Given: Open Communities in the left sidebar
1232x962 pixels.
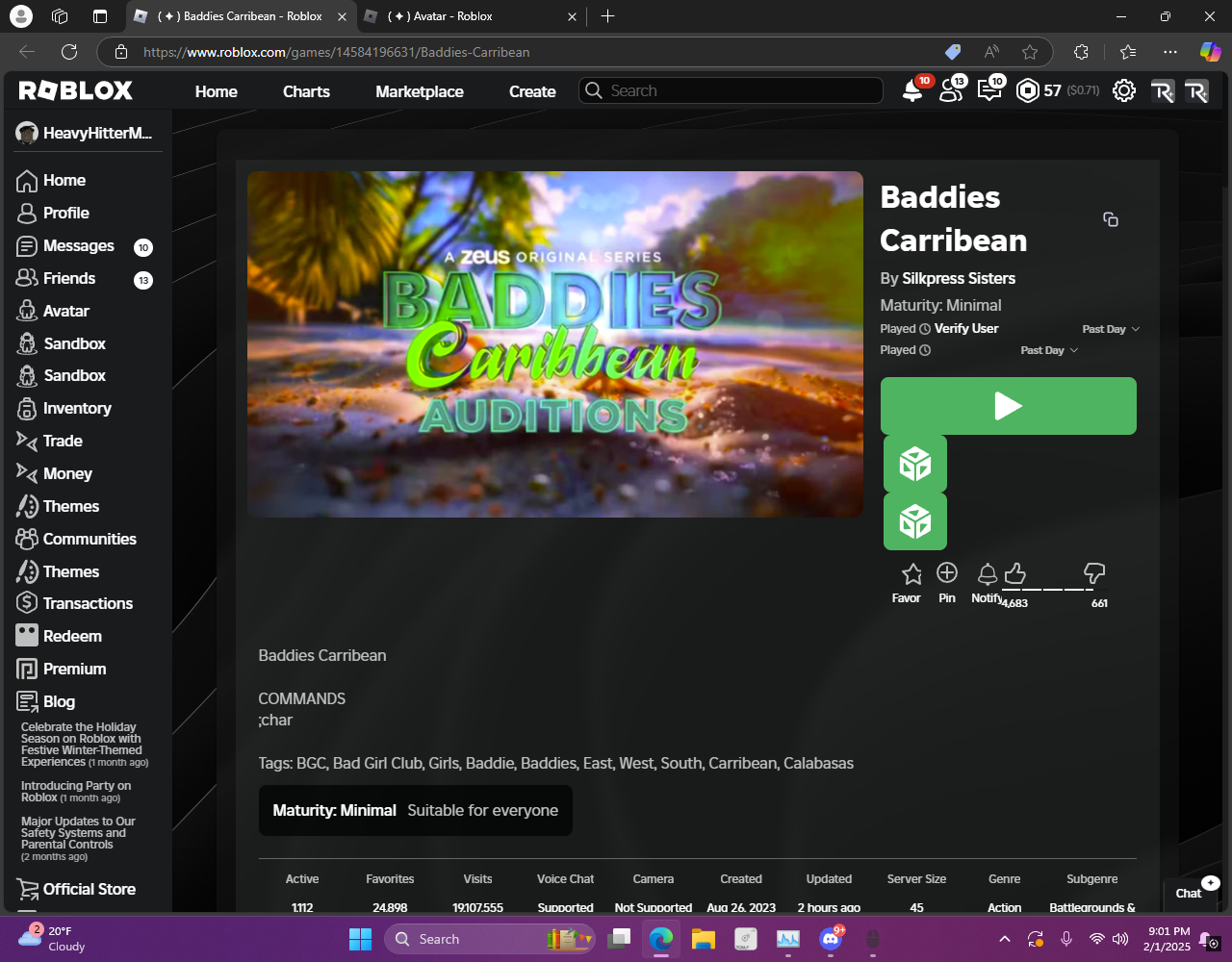Looking at the screenshot, I should (x=77, y=539).
